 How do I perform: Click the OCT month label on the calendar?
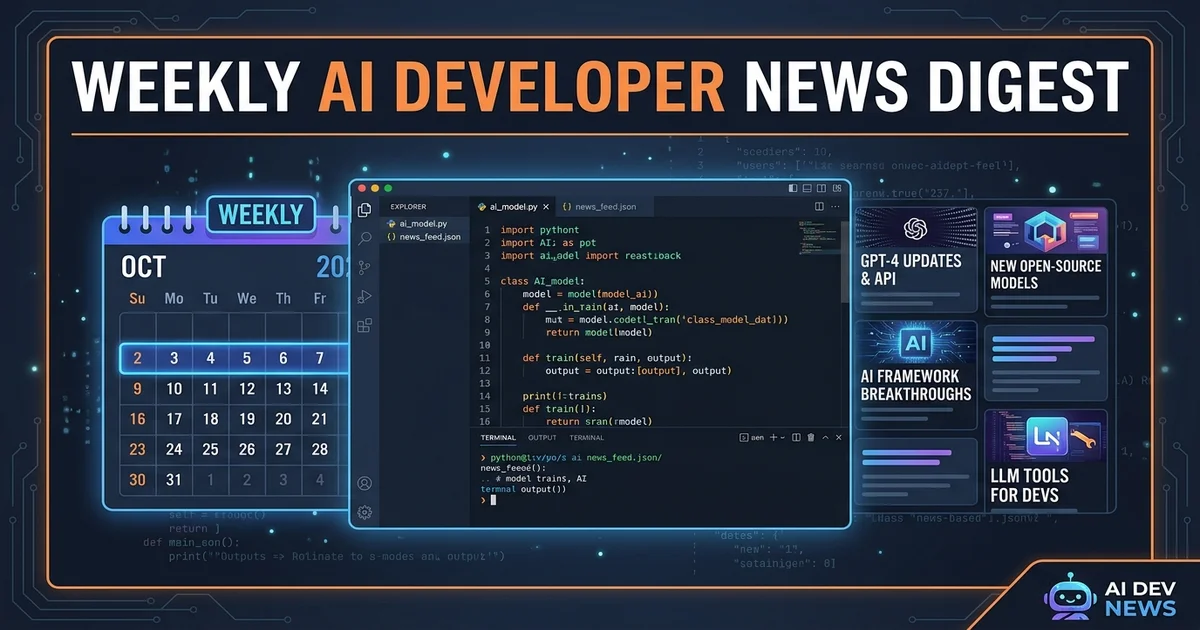(x=143, y=266)
